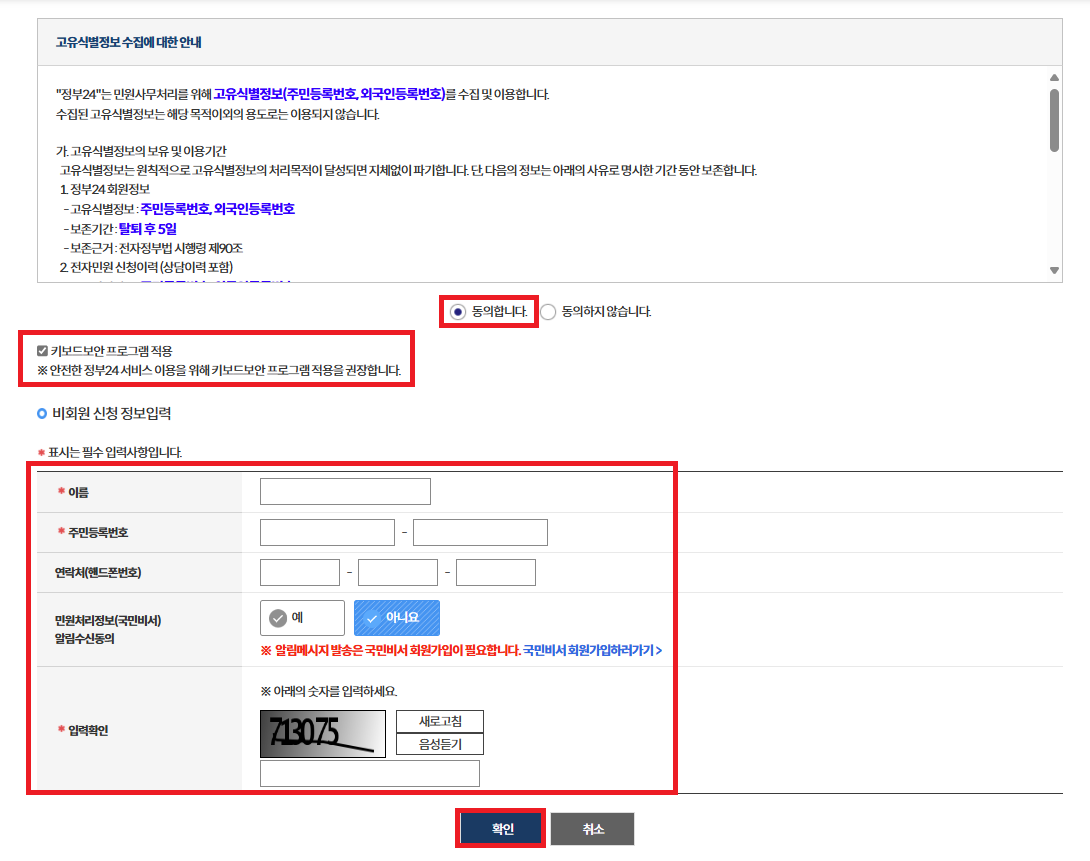Click the '2. 전자민원 신청이력(상담이력 포함)' line
This screenshot has width=1090, height=861.
click(x=146, y=268)
